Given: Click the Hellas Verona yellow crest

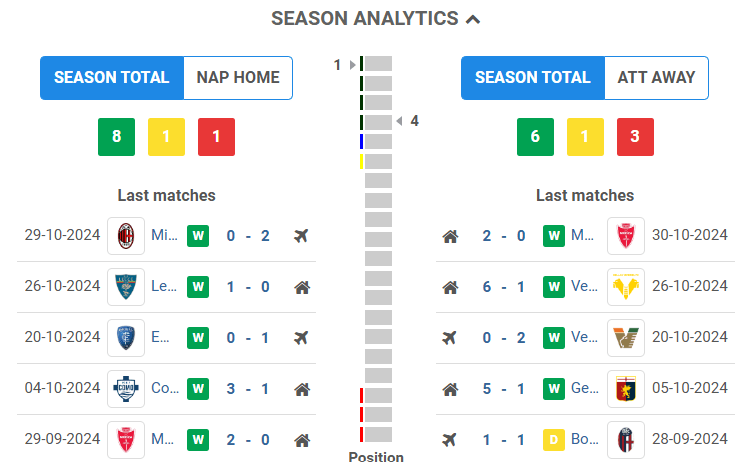Looking at the screenshot, I should pyautogui.click(x=626, y=287).
